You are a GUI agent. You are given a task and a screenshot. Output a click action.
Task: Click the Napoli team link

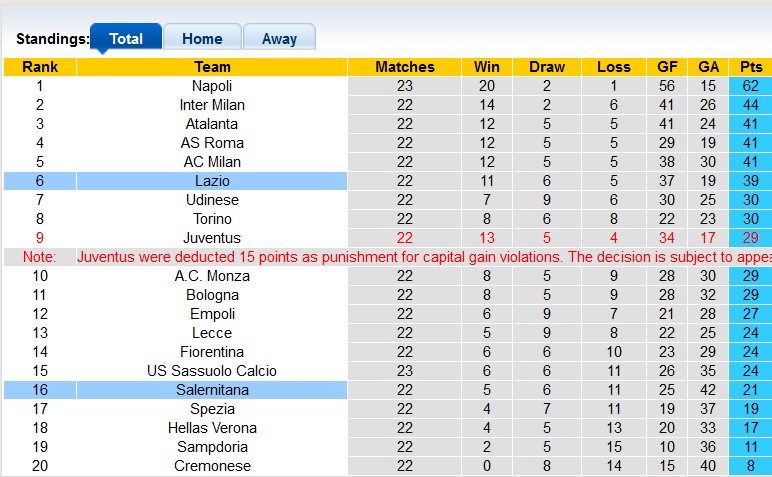click(212, 86)
